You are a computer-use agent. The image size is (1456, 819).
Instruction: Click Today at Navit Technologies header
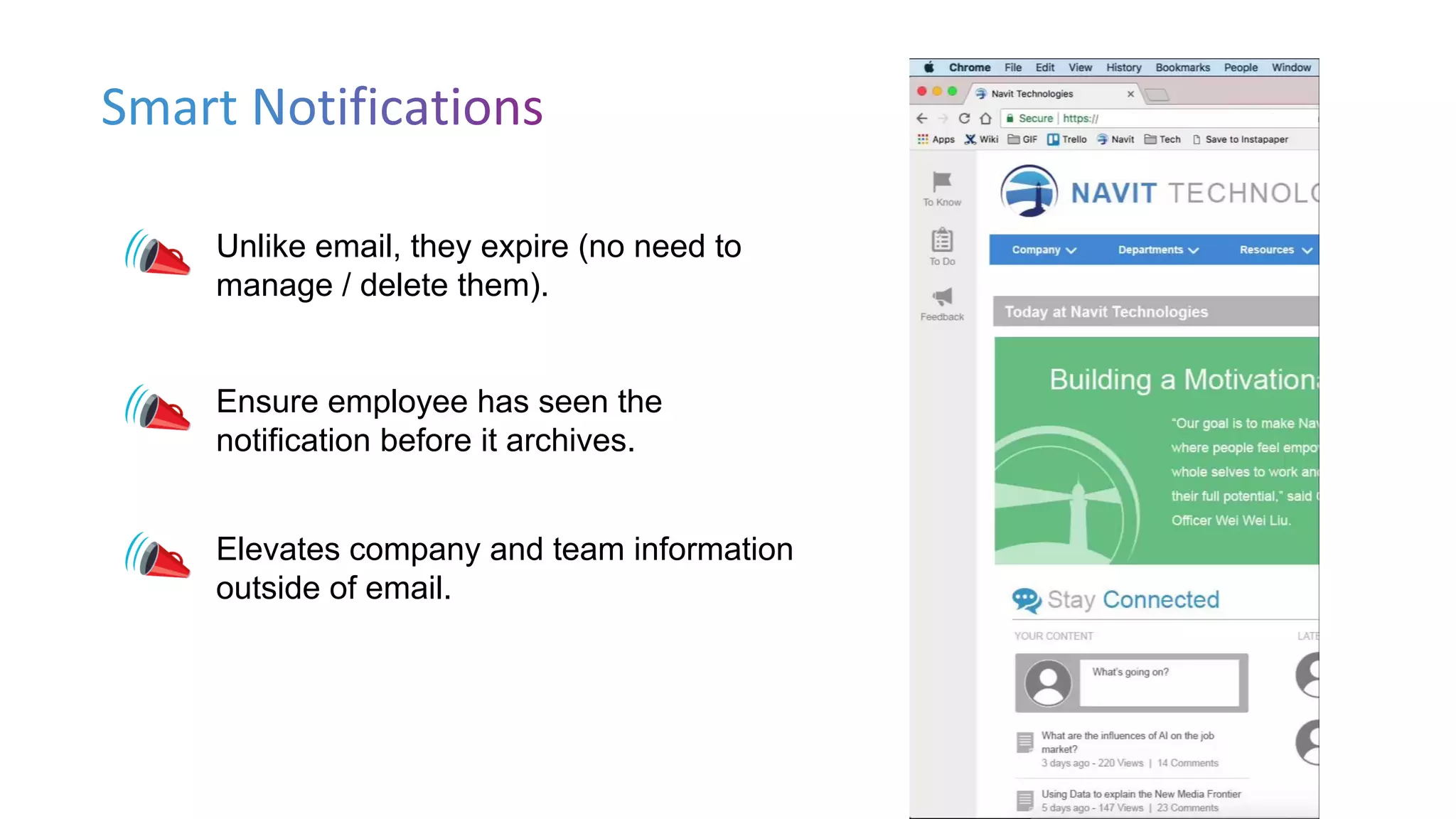[x=1156, y=311]
